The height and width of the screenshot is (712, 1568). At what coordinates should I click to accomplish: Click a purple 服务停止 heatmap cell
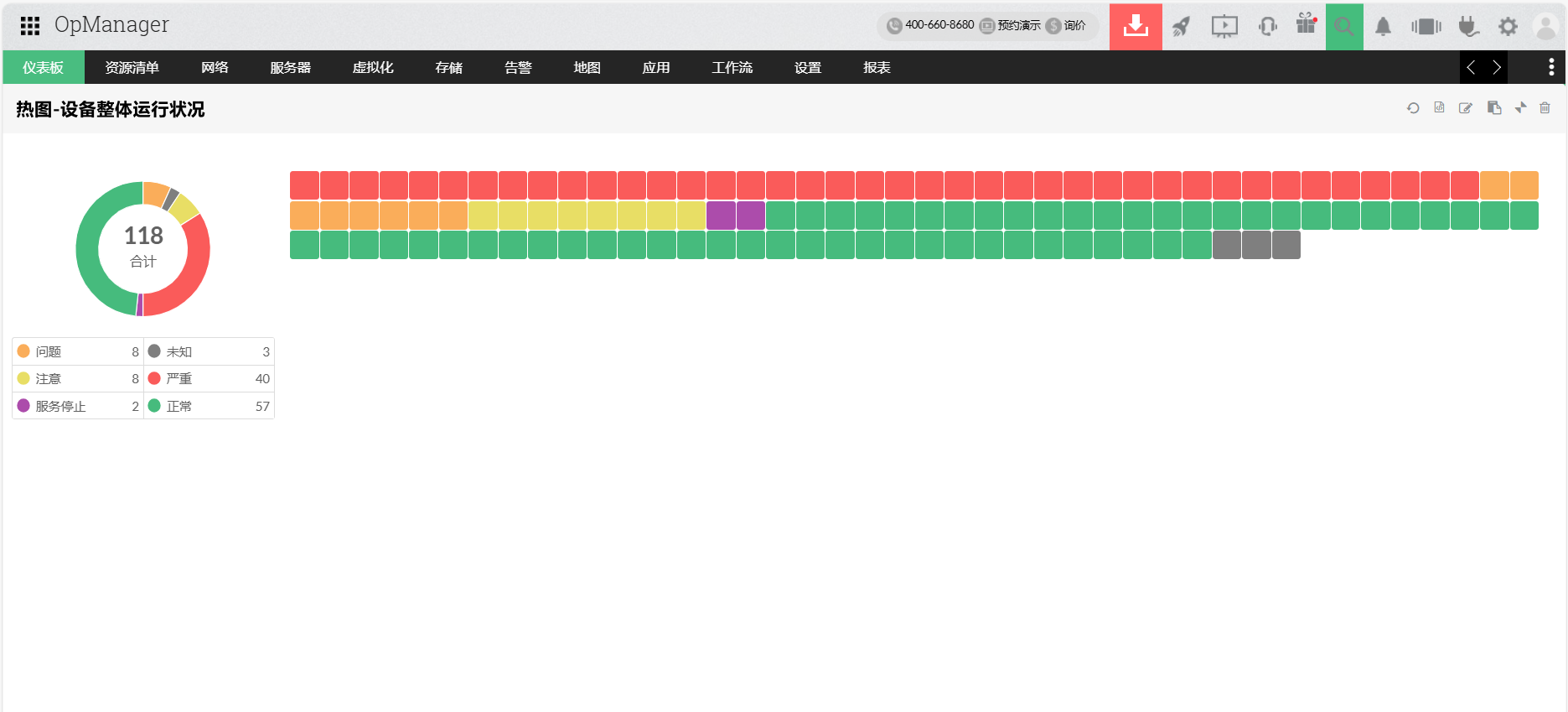721,216
